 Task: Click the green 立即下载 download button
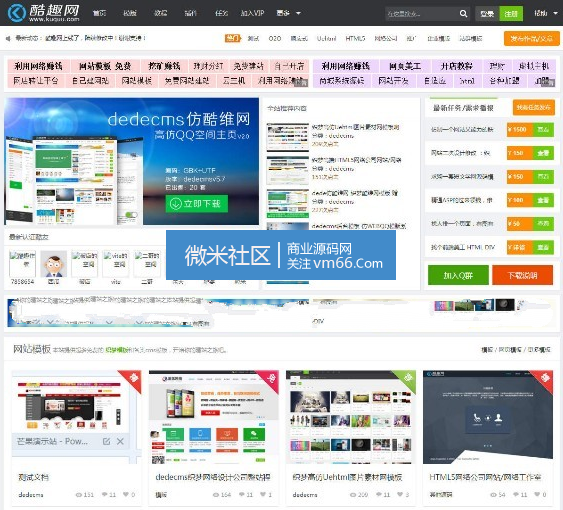click(x=196, y=204)
